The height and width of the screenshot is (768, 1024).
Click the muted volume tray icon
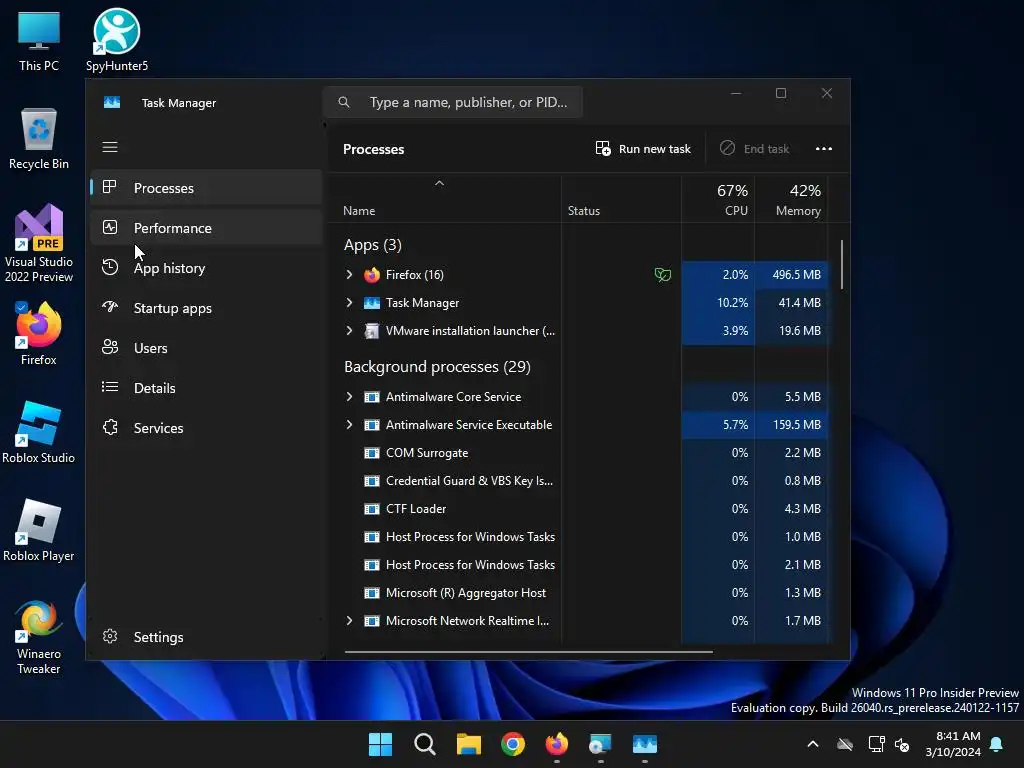(902, 744)
